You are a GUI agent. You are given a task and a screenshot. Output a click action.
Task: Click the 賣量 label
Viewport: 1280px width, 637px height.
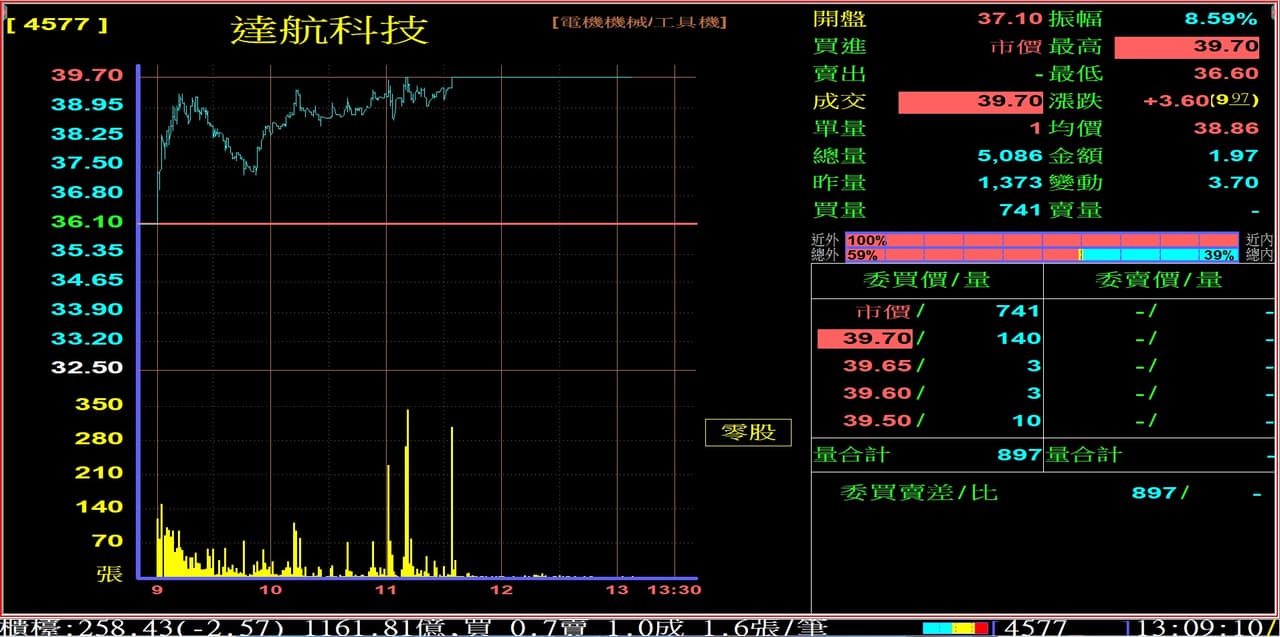1076,210
